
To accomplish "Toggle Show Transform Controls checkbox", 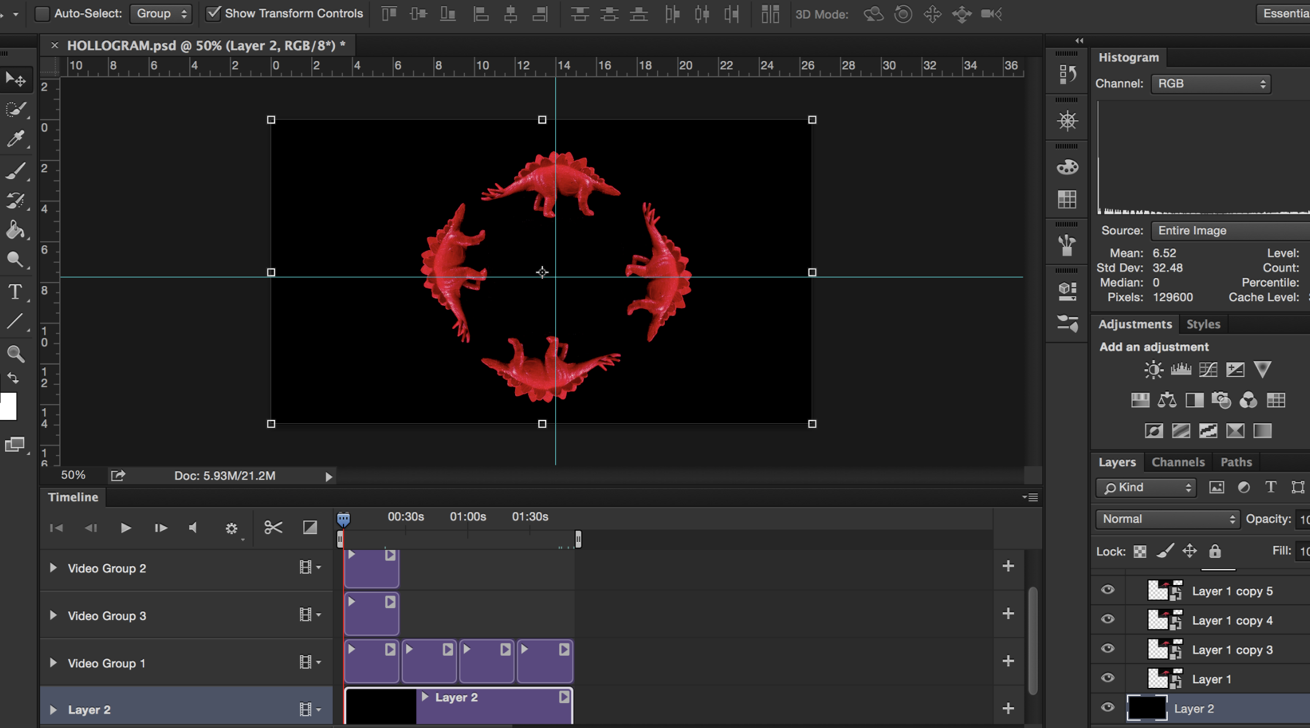I will [x=213, y=14].
